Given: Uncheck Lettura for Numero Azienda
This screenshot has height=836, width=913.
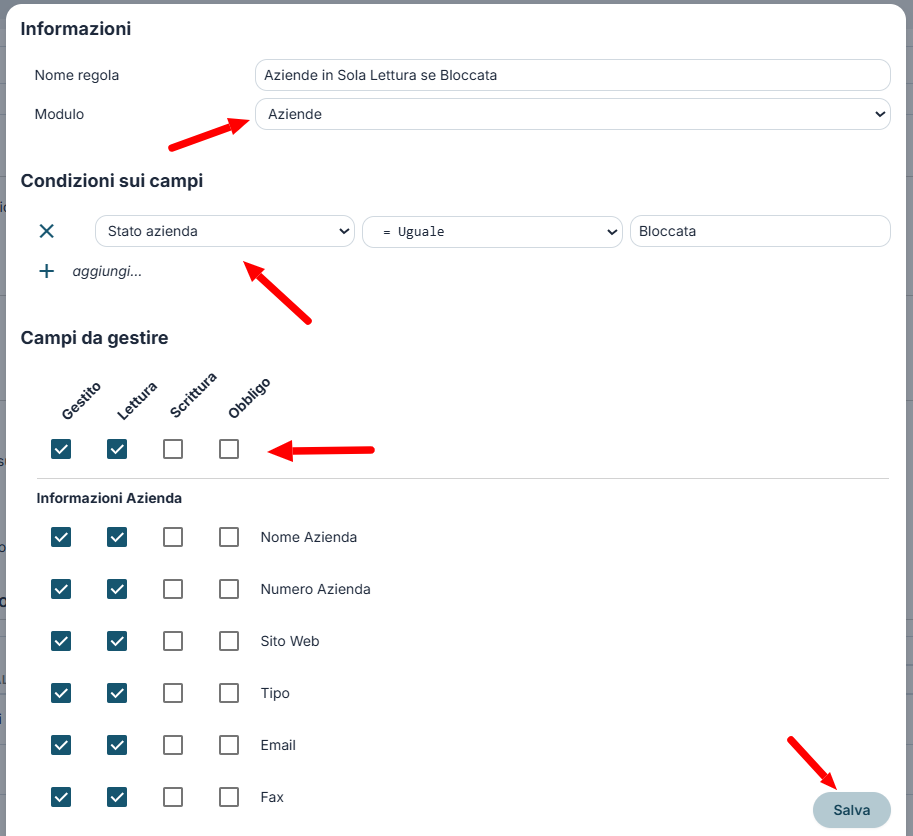Looking at the screenshot, I should click(x=117, y=589).
